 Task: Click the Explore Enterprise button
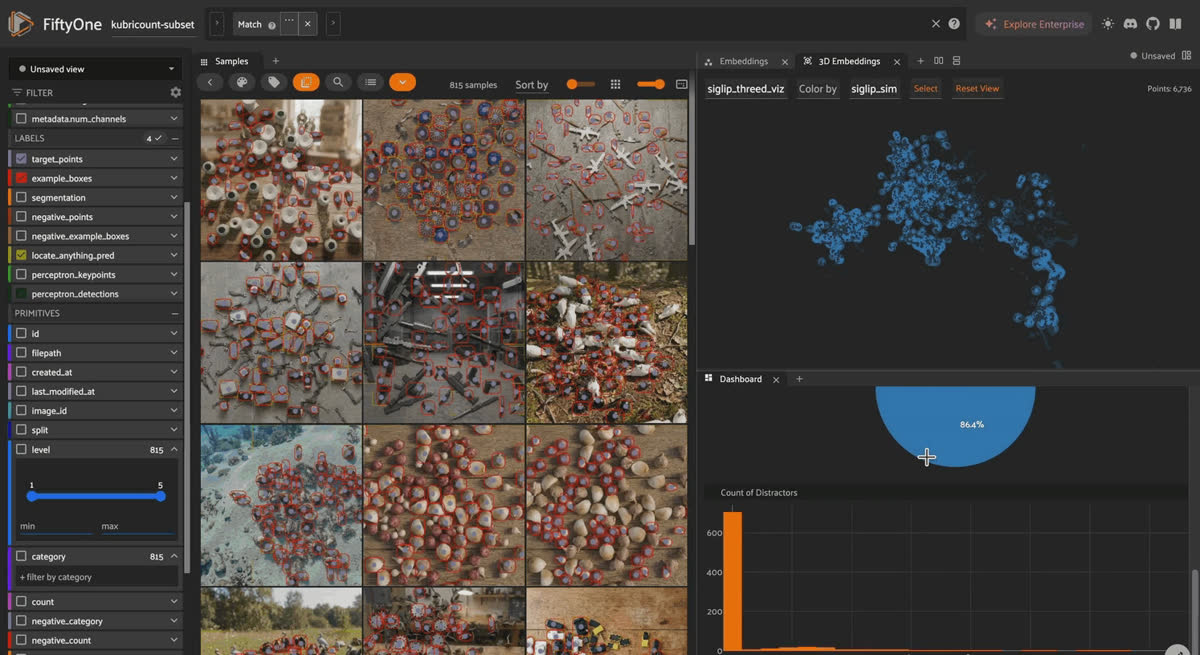point(1034,24)
